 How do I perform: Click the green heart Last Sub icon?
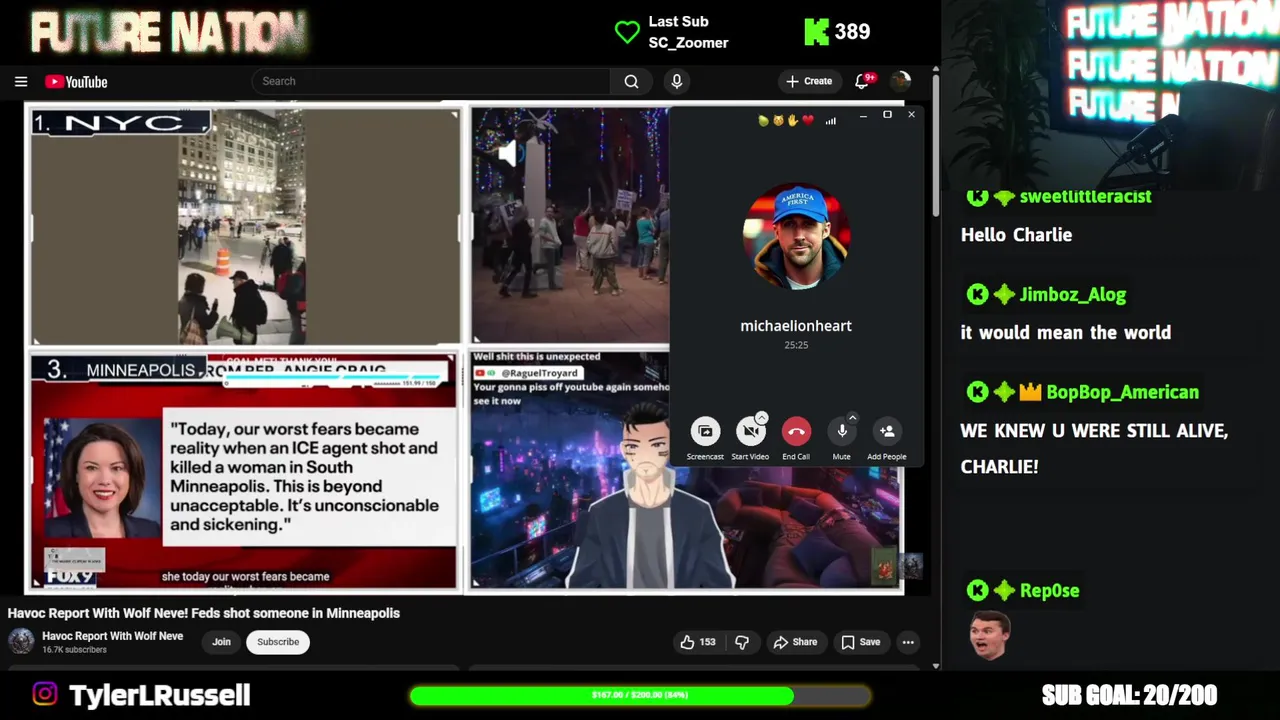click(x=627, y=32)
